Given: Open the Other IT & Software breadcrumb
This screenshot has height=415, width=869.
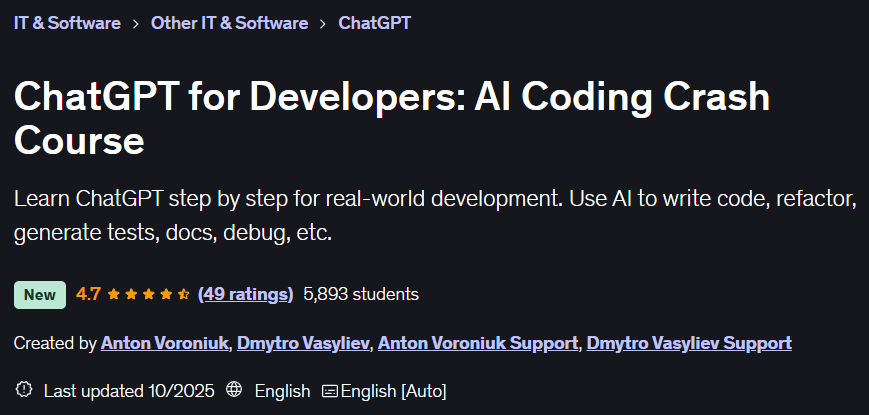Looking at the screenshot, I should [x=229, y=23].
